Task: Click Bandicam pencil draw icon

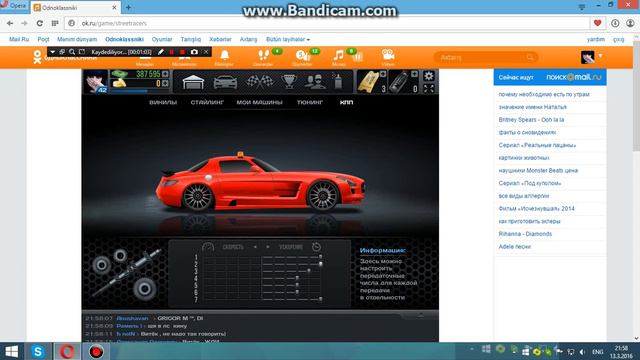Action: tap(161, 52)
